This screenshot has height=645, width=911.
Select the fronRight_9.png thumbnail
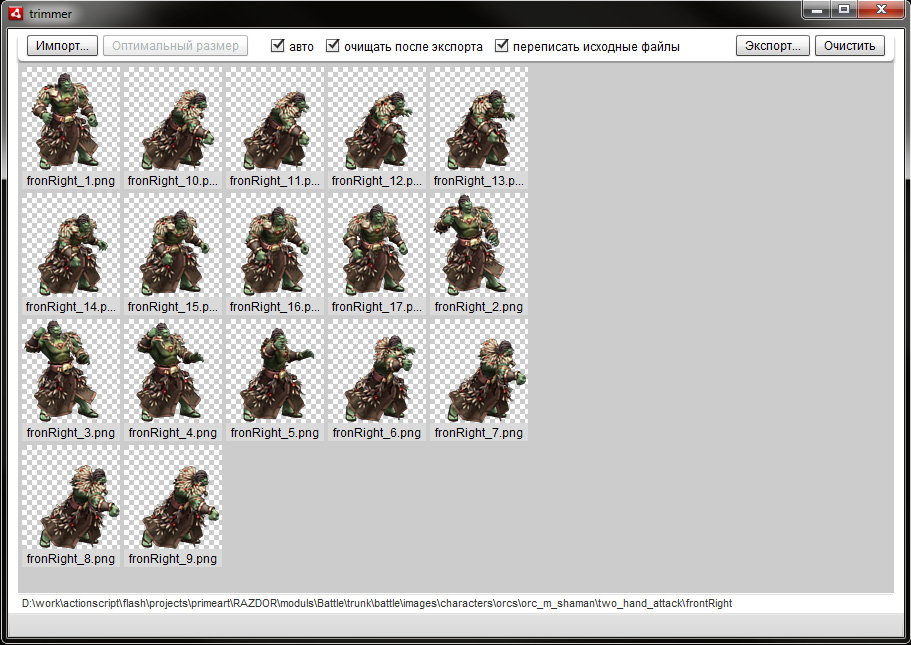173,506
